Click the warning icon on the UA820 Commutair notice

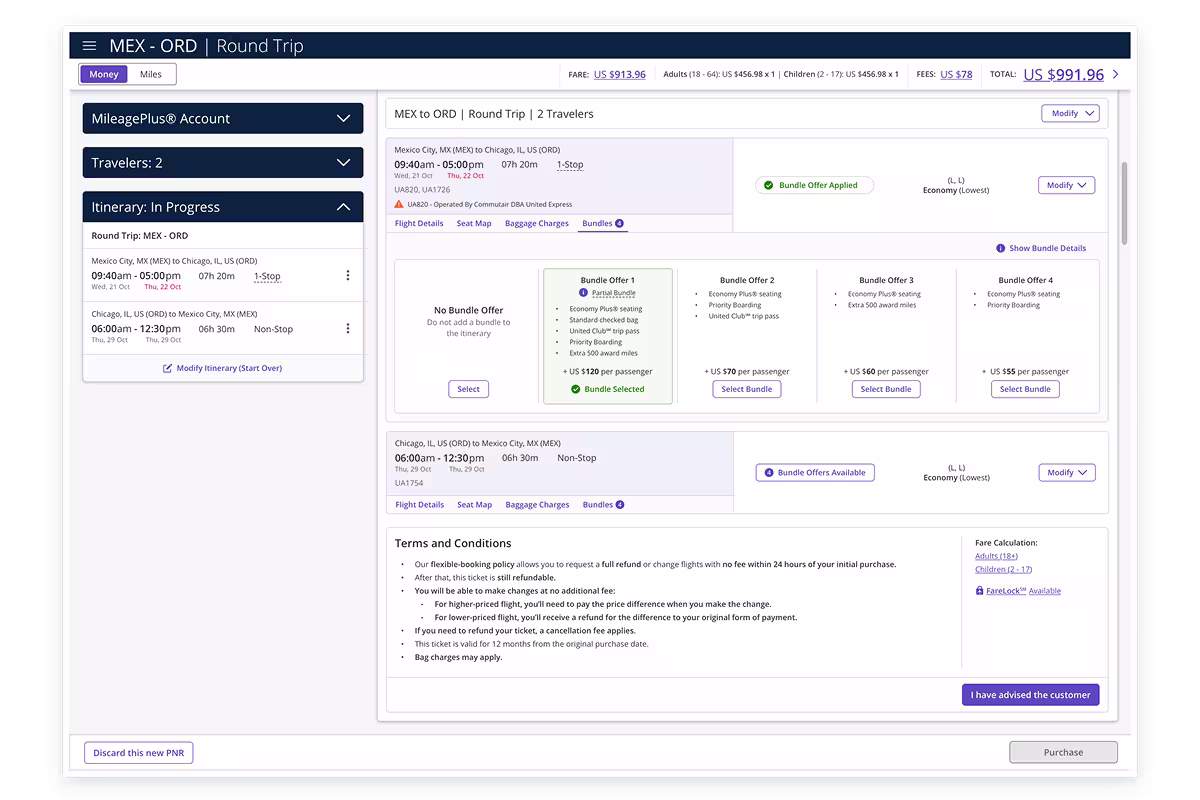pyautogui.click(x=399, y=206)
